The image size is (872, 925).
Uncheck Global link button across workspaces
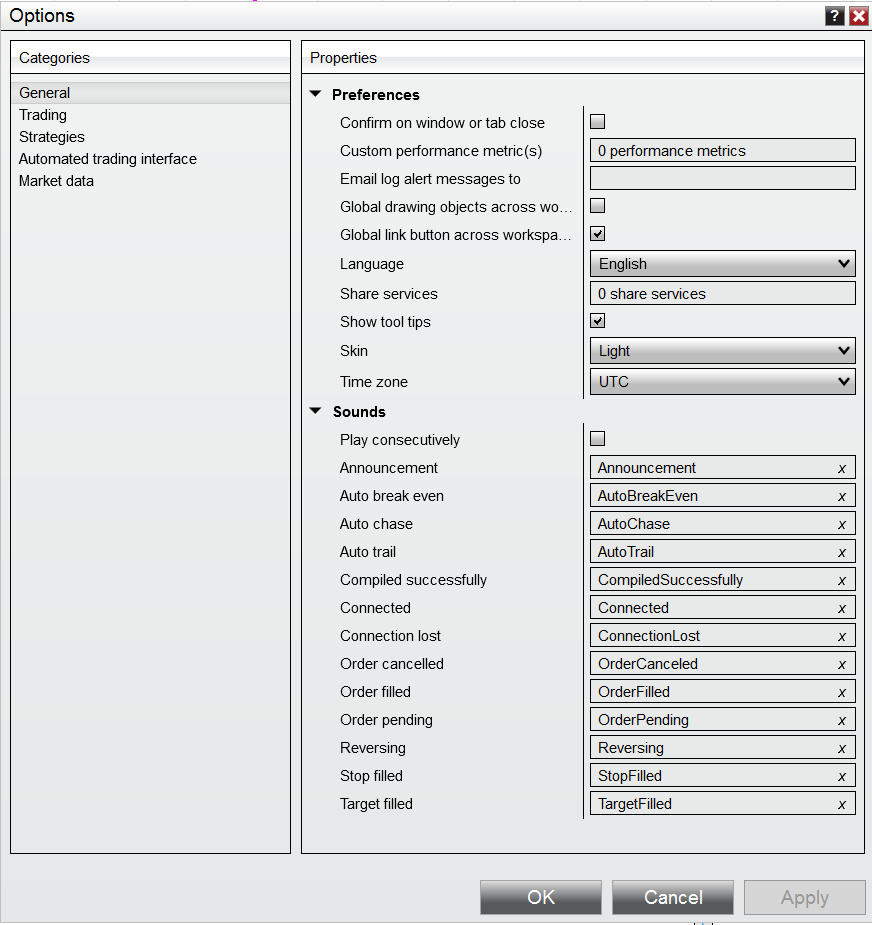coord(598,234)
